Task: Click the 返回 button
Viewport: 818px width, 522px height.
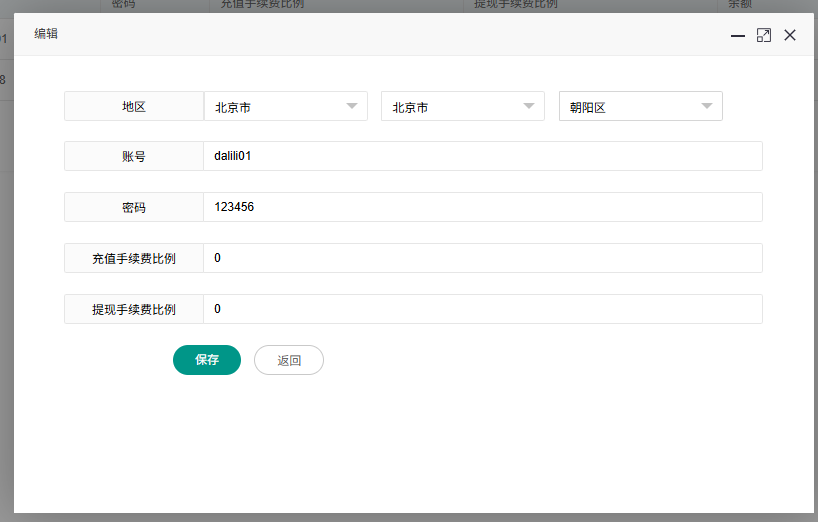Action: coord(289,360)
